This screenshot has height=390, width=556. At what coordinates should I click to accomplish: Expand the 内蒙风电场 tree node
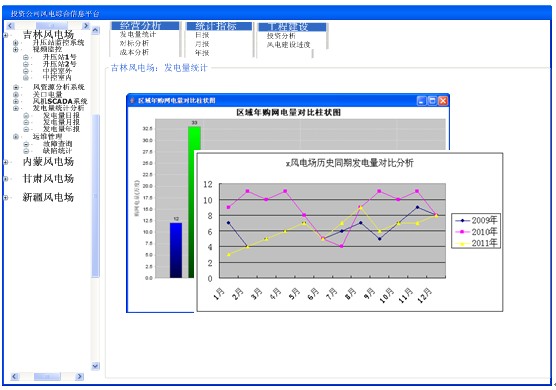(6, 162)
